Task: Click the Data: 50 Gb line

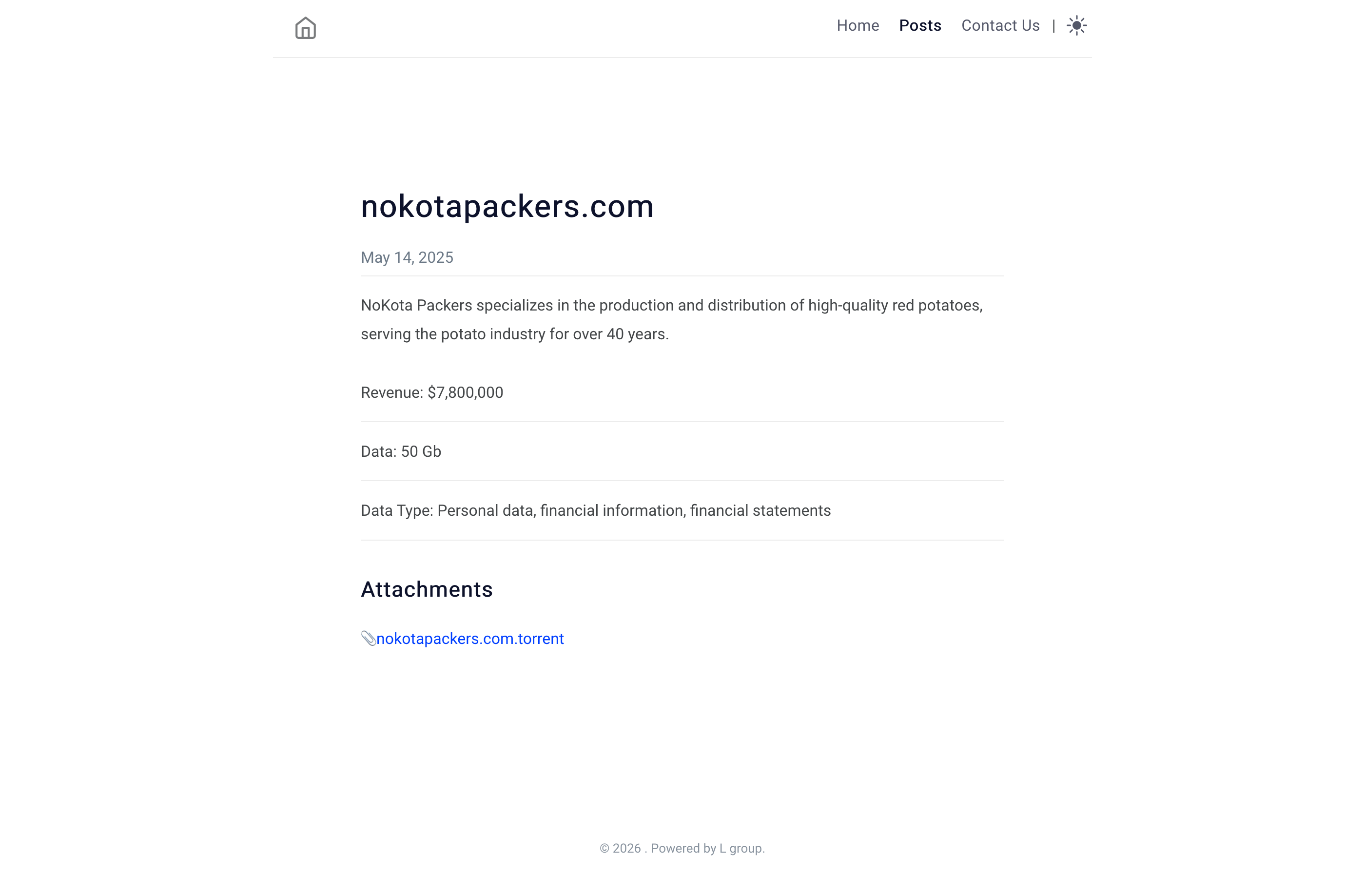Action: pyautogui.click(x=401, y=451)
